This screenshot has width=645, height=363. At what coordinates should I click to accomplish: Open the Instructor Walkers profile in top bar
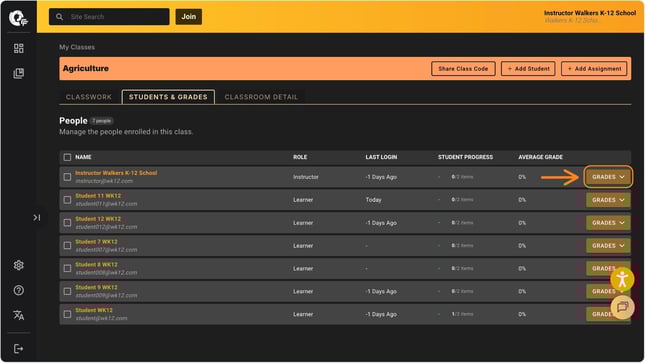pyautogui.click(x=590, y=16)
